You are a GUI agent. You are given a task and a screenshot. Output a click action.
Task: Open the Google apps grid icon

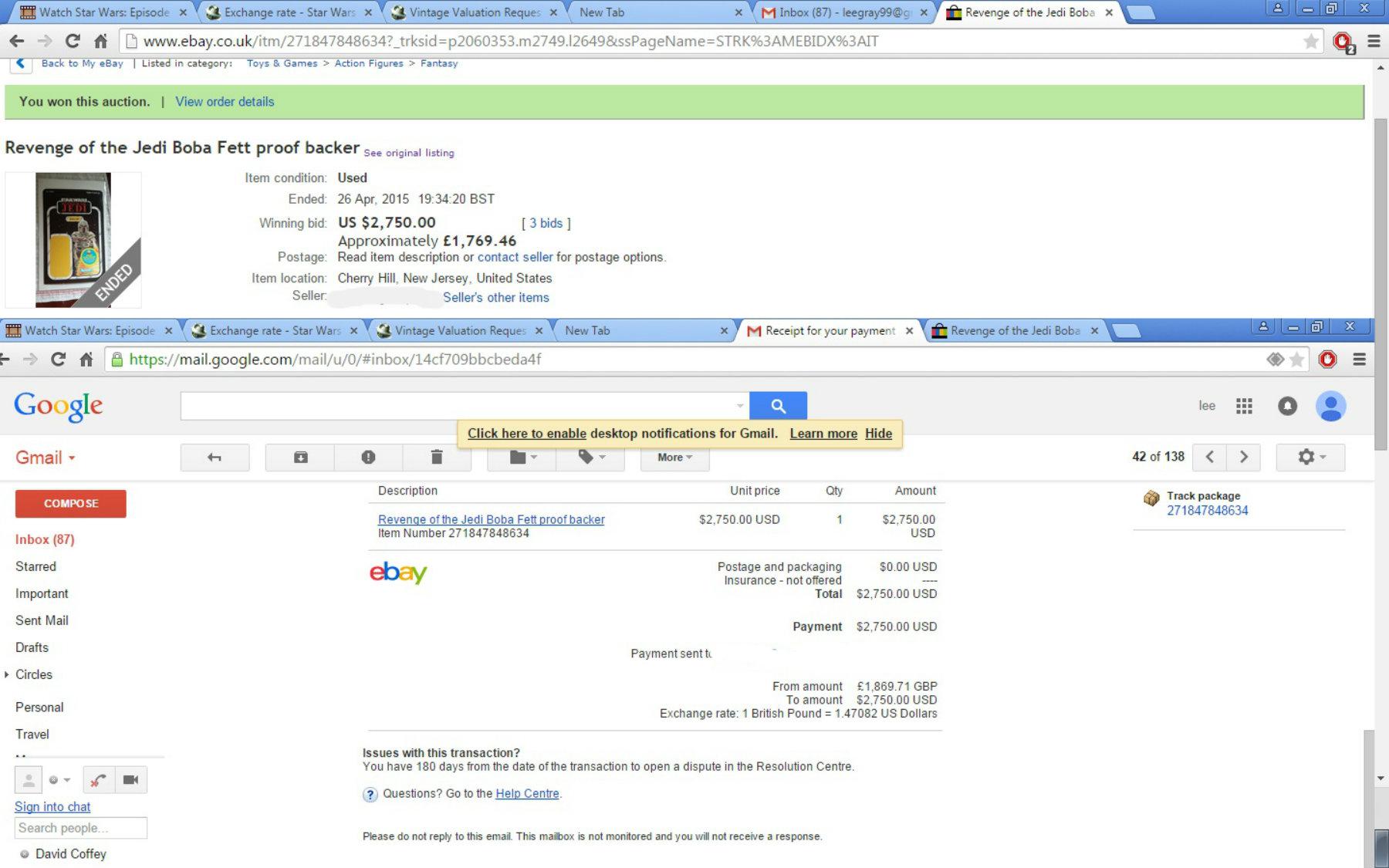[1244, 406]
